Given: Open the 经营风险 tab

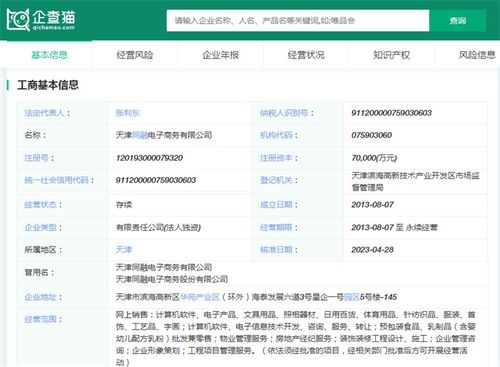Looking at the screenshot, I should [135, 55].
